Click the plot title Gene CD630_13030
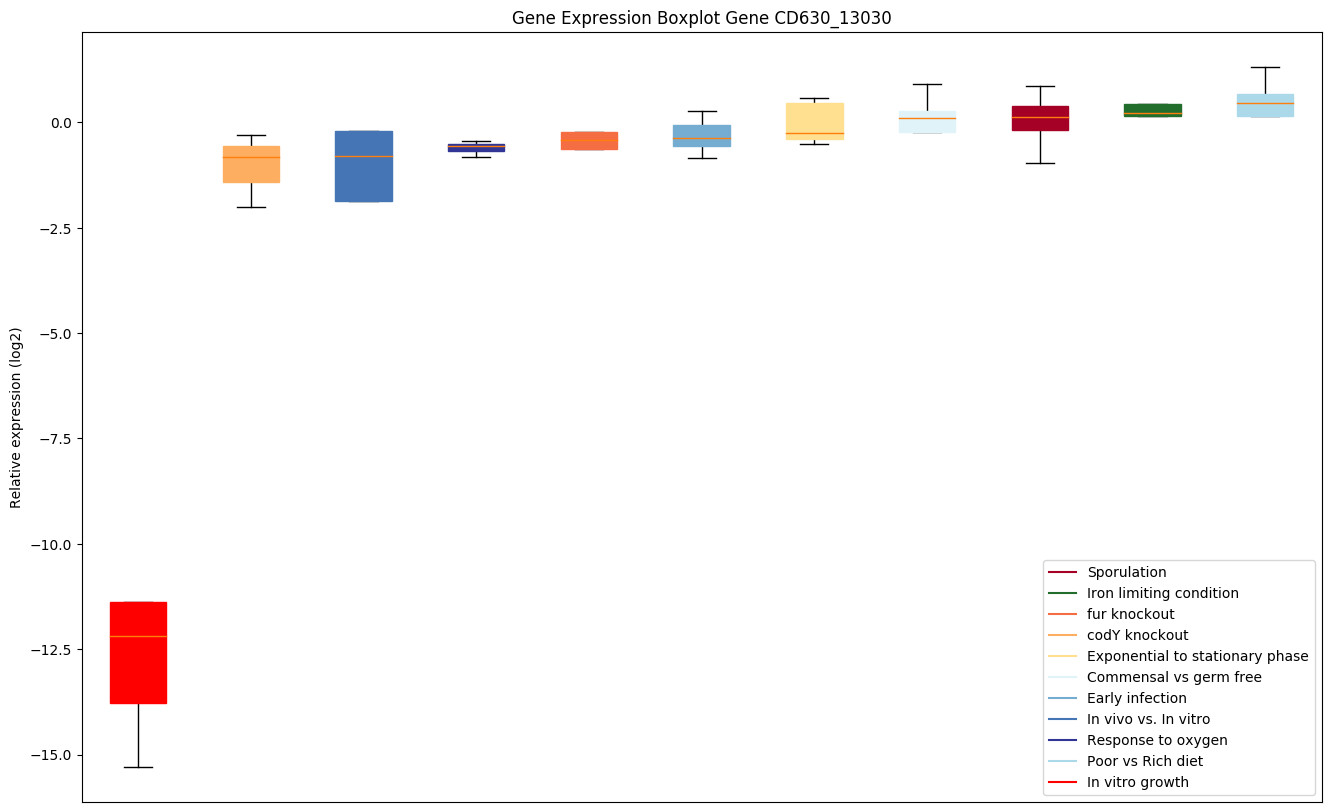 701,18
